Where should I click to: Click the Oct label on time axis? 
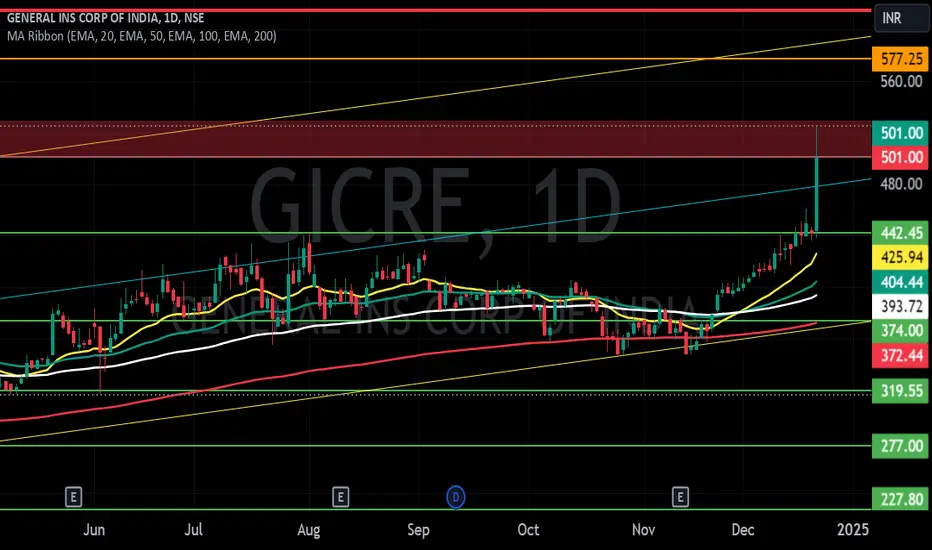[528, 529]
